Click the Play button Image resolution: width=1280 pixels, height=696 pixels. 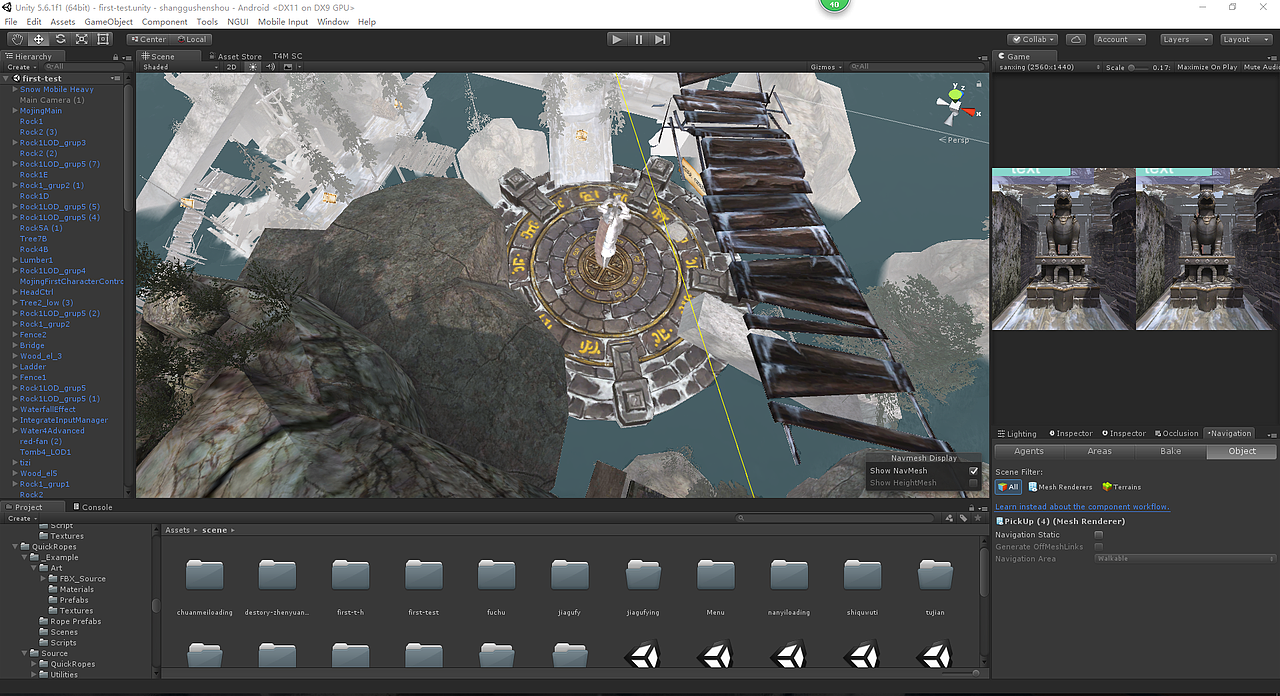click(x=617, y=39)
